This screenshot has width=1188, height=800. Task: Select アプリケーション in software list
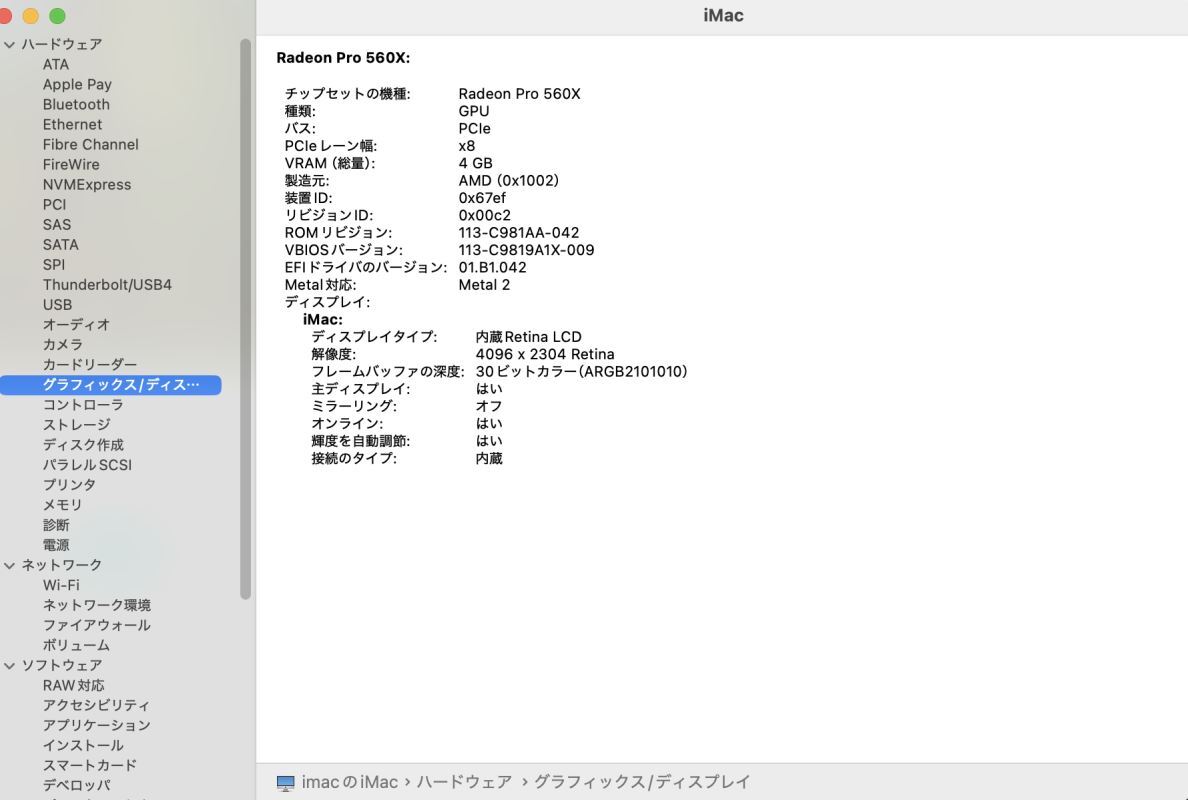pos(96,725)
